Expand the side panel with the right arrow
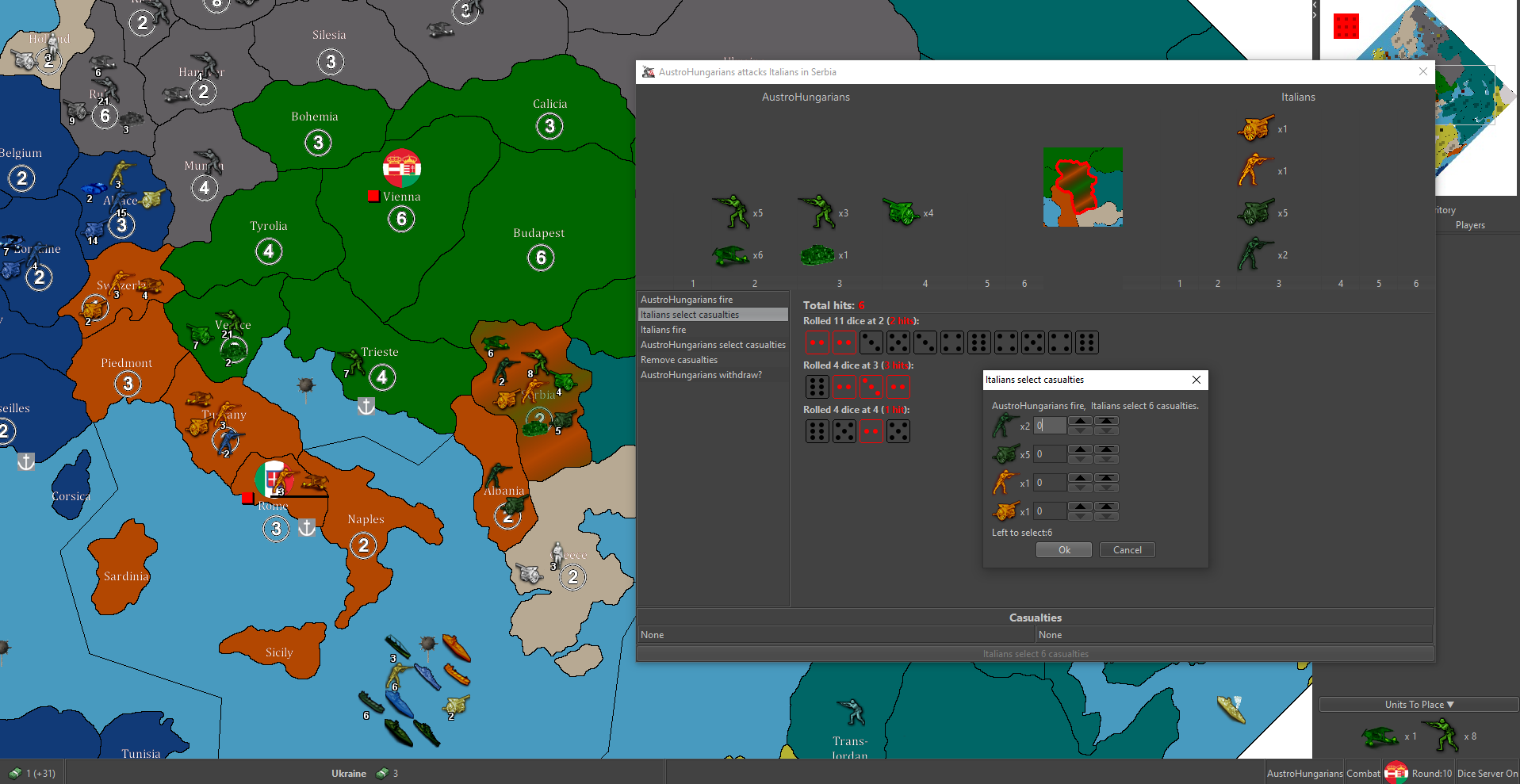The width and height of the screenshot is (1520, 784). (x=1314, y=14)
